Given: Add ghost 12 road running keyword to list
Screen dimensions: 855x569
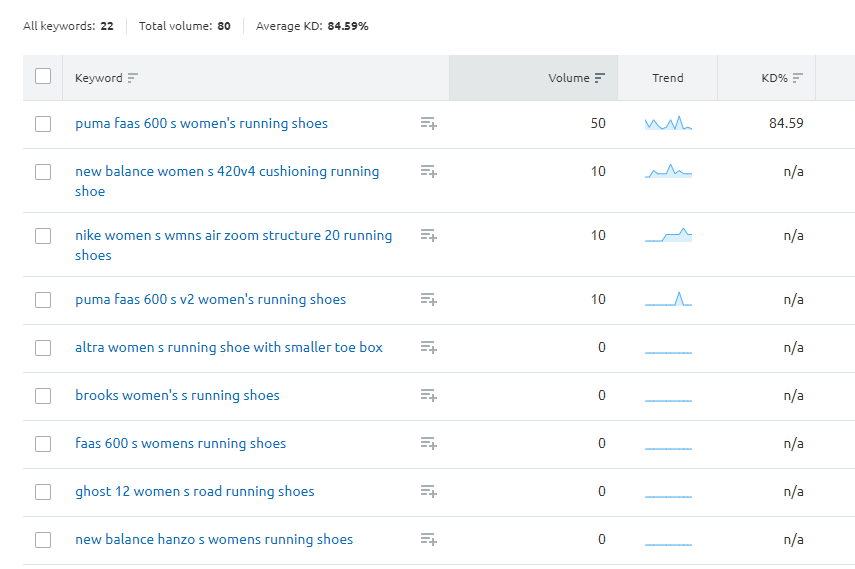Looking at the screenshot, I should pos(428,492).
